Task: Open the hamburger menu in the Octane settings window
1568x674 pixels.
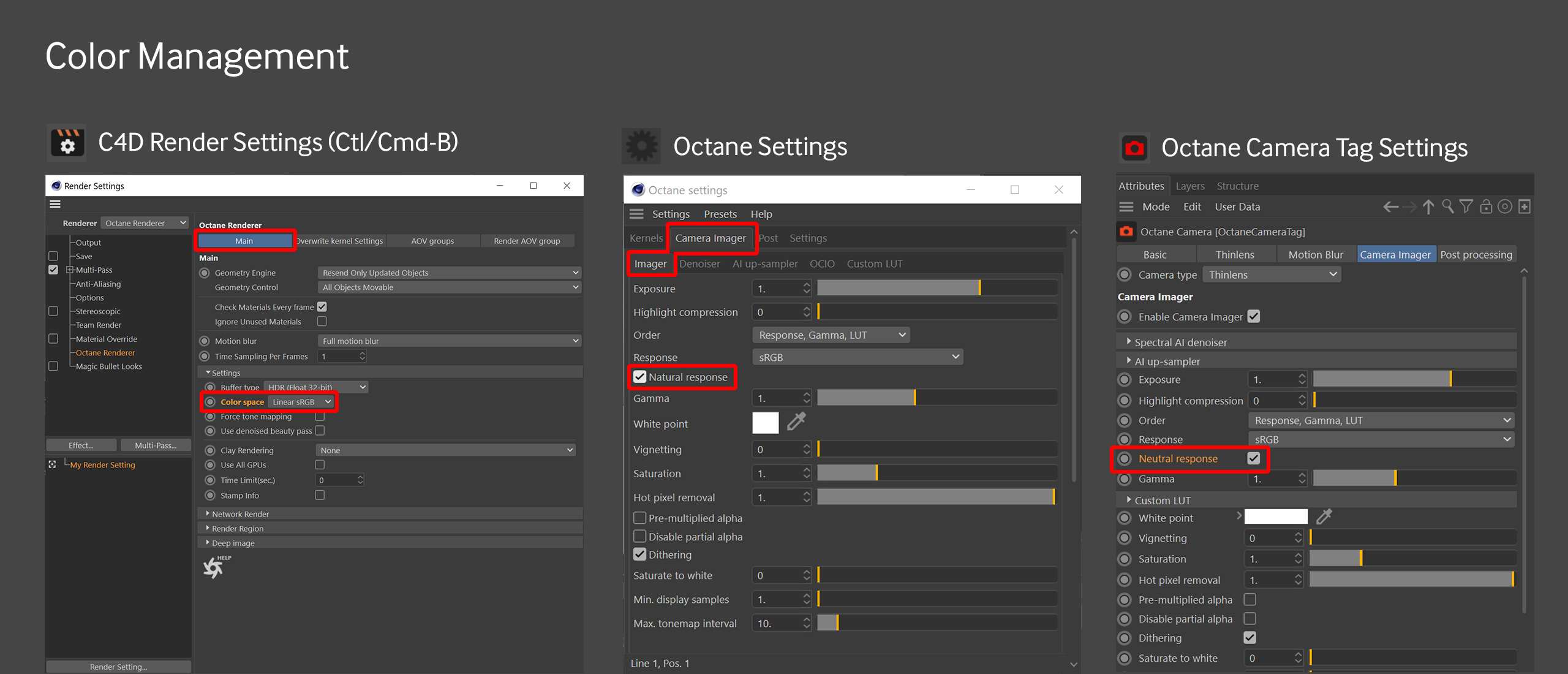Action: click(x=637, y=214)
